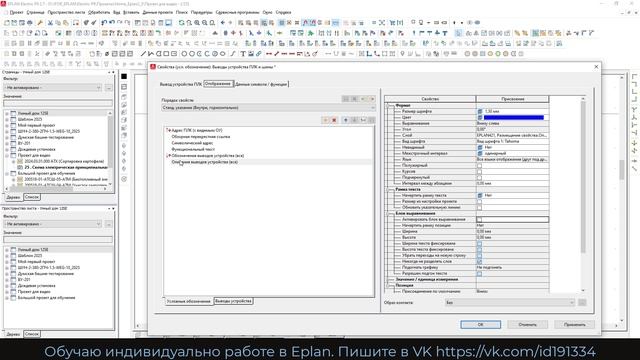Select the Line drawing tool
The image size is (640, 360).
[143, 53]
